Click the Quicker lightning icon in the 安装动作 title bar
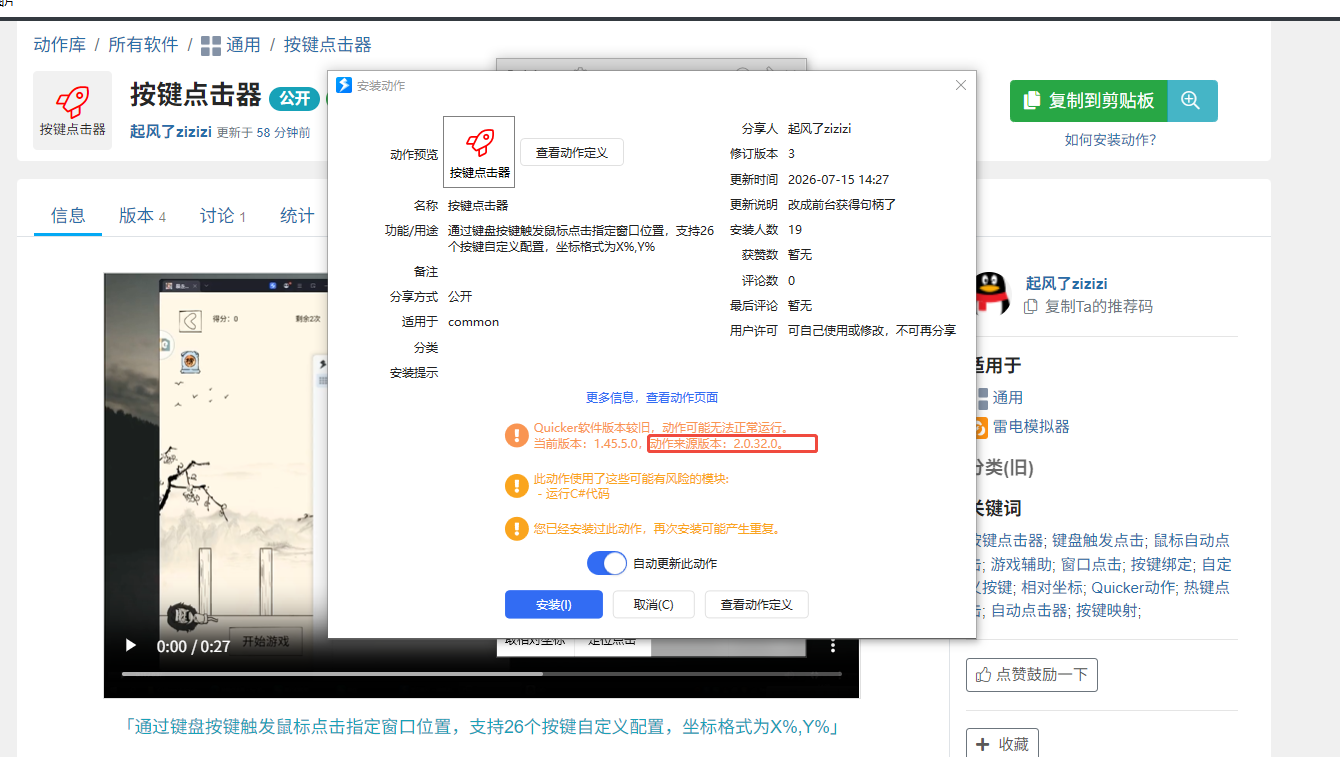Screen dimensions: 1340x757 pyautogui.click(x=344, y=85)
